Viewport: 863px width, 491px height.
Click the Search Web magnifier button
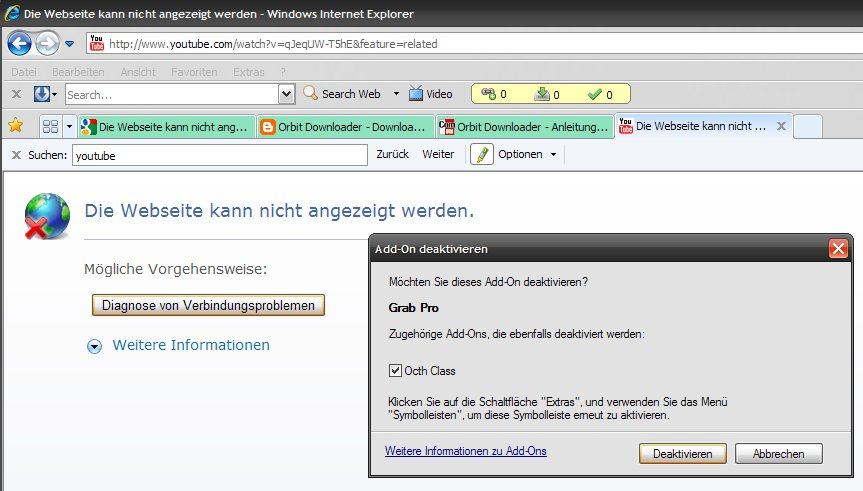click(342, 94)
